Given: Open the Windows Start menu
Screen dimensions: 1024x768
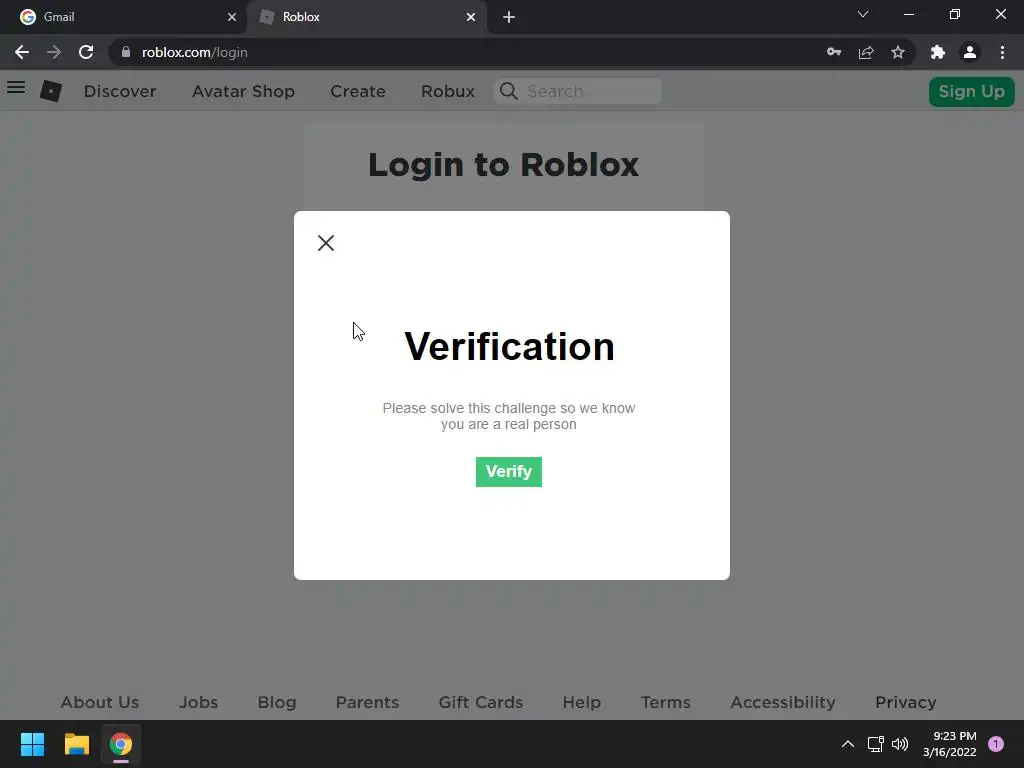Looking at the screenshot, I should click(32, 744).
